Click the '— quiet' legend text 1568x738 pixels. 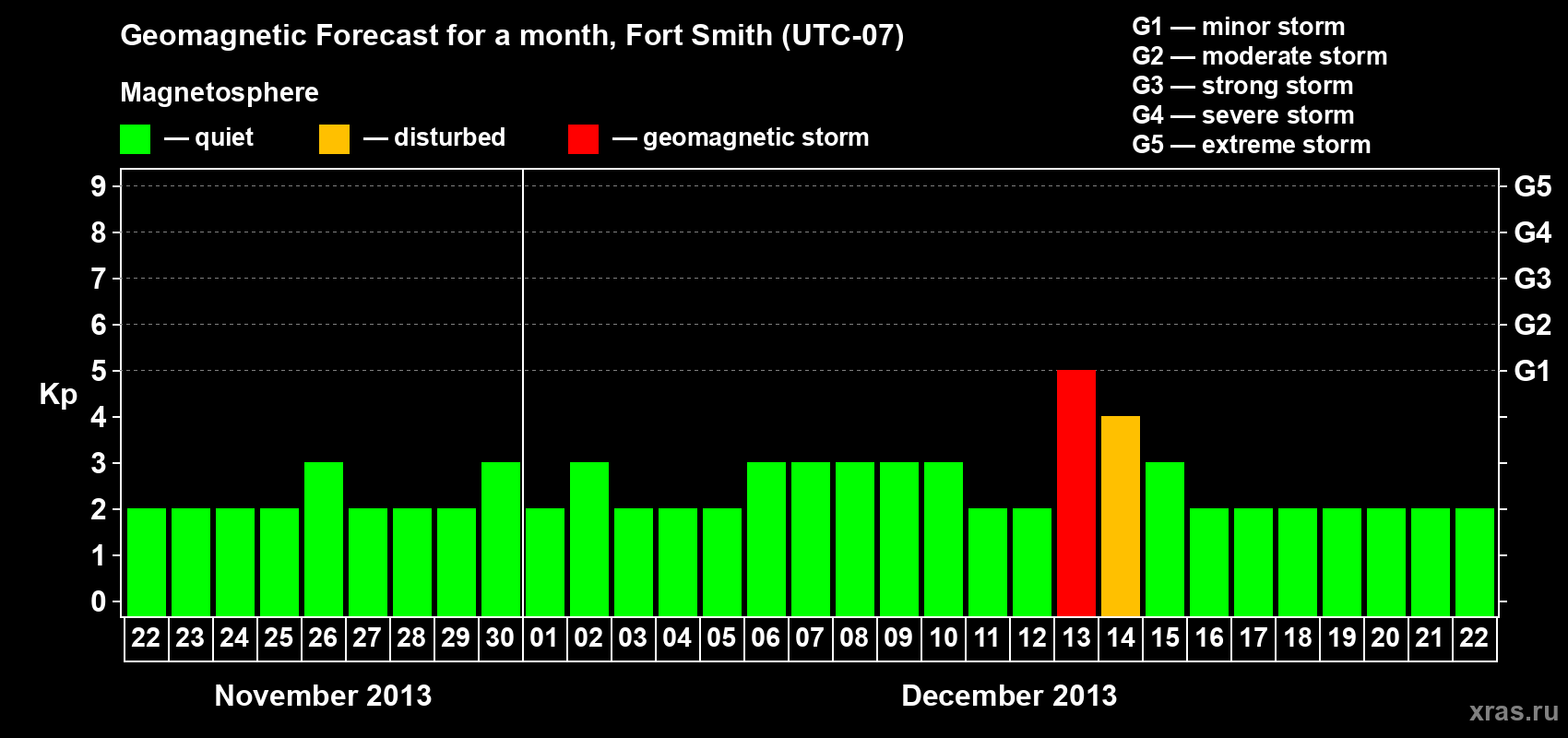(x=208, y=138)
